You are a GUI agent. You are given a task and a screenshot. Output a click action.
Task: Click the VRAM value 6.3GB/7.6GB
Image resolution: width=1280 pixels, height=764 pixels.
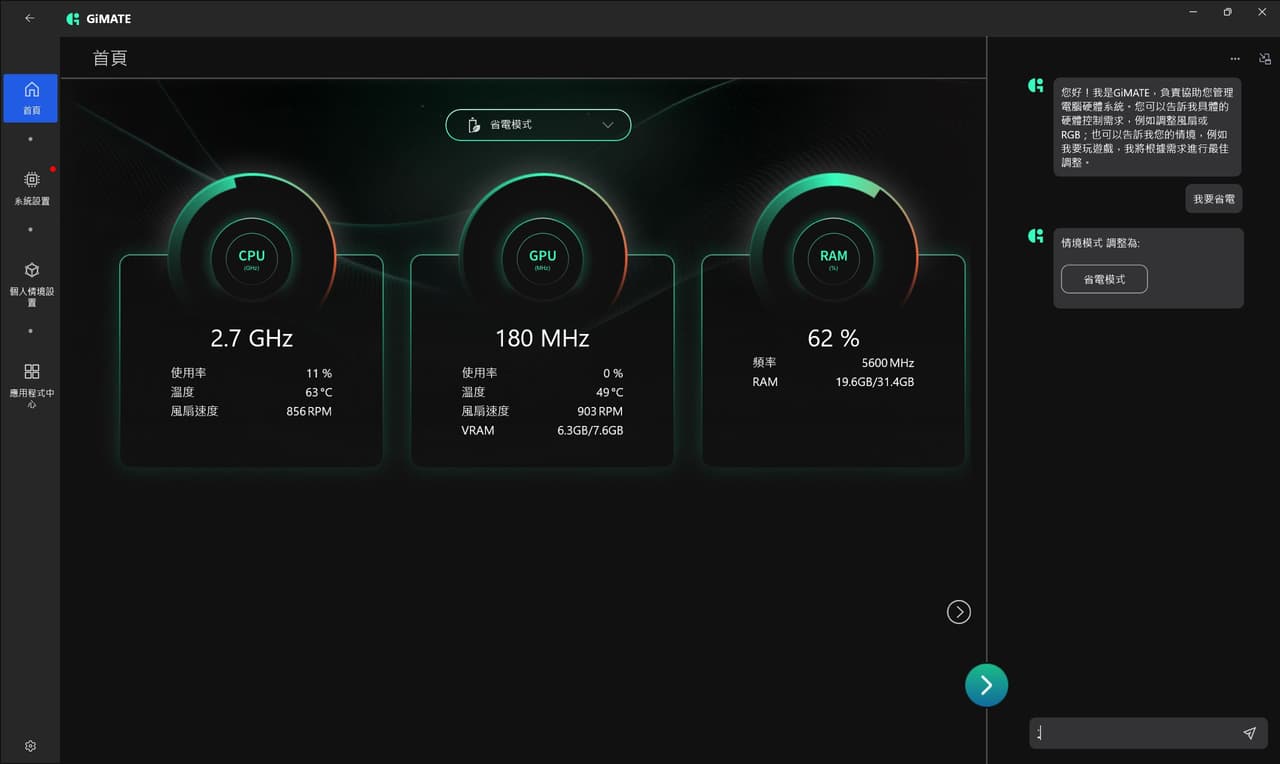point(590,430)
